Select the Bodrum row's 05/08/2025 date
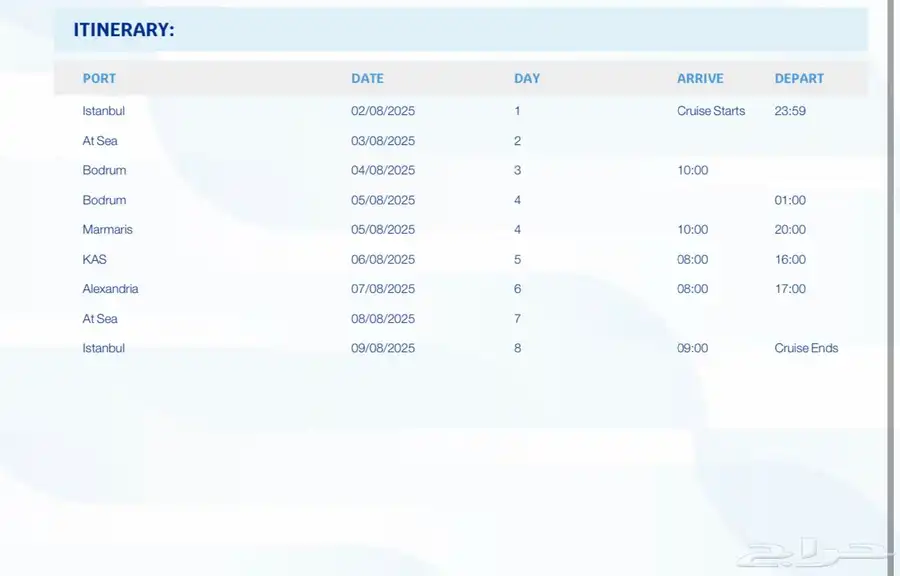Screen dimensions: 900x576 [383, 200]
